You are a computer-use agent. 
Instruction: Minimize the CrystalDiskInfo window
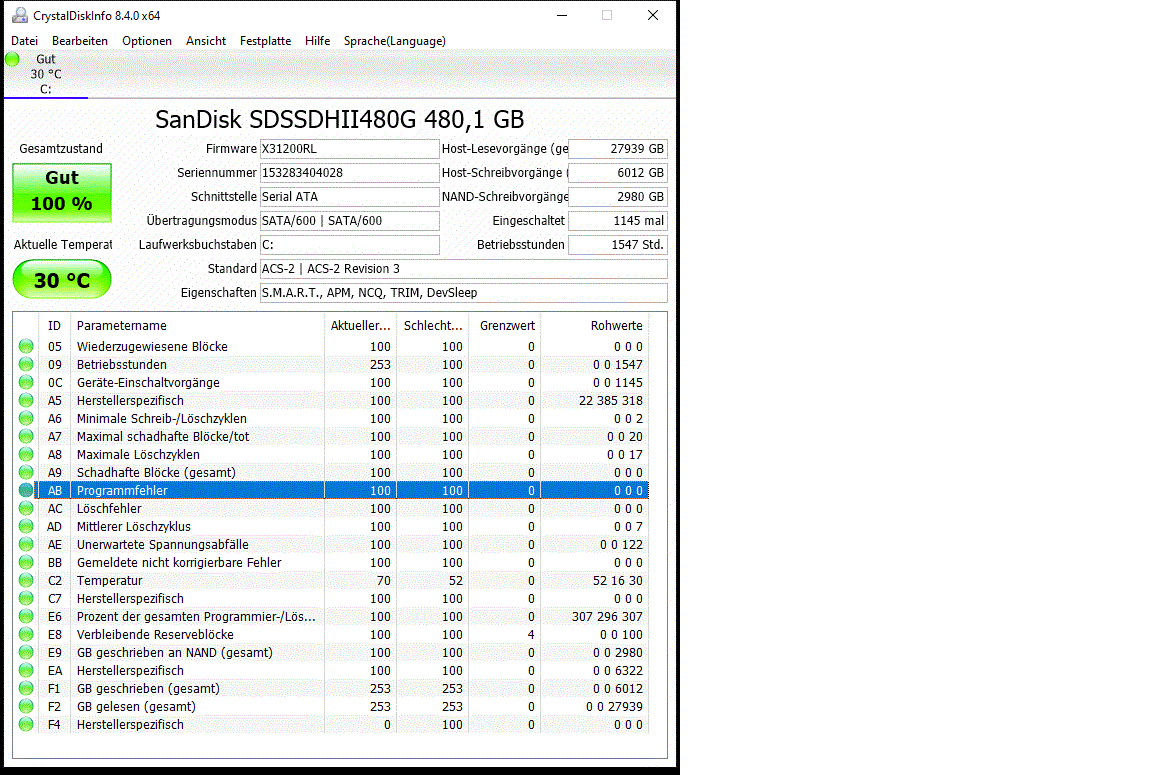click(562, 15)
